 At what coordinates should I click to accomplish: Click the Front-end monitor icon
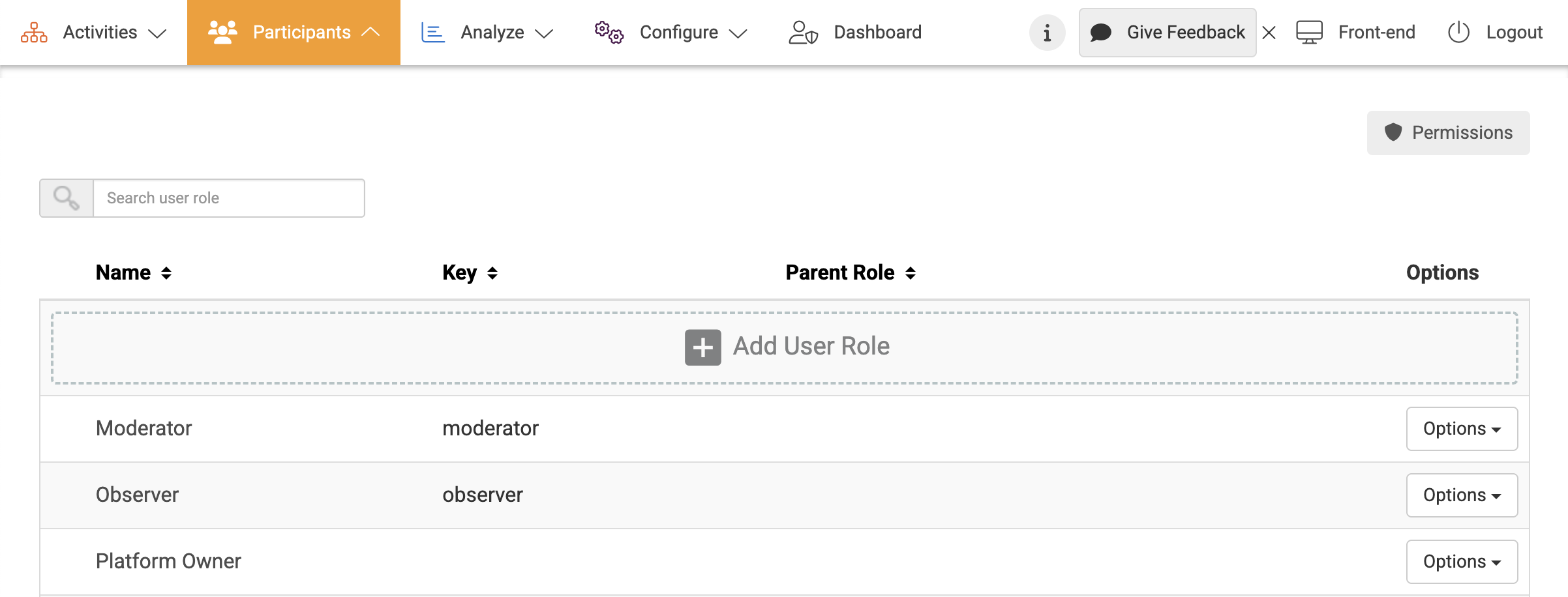[x=1308, y=33]
